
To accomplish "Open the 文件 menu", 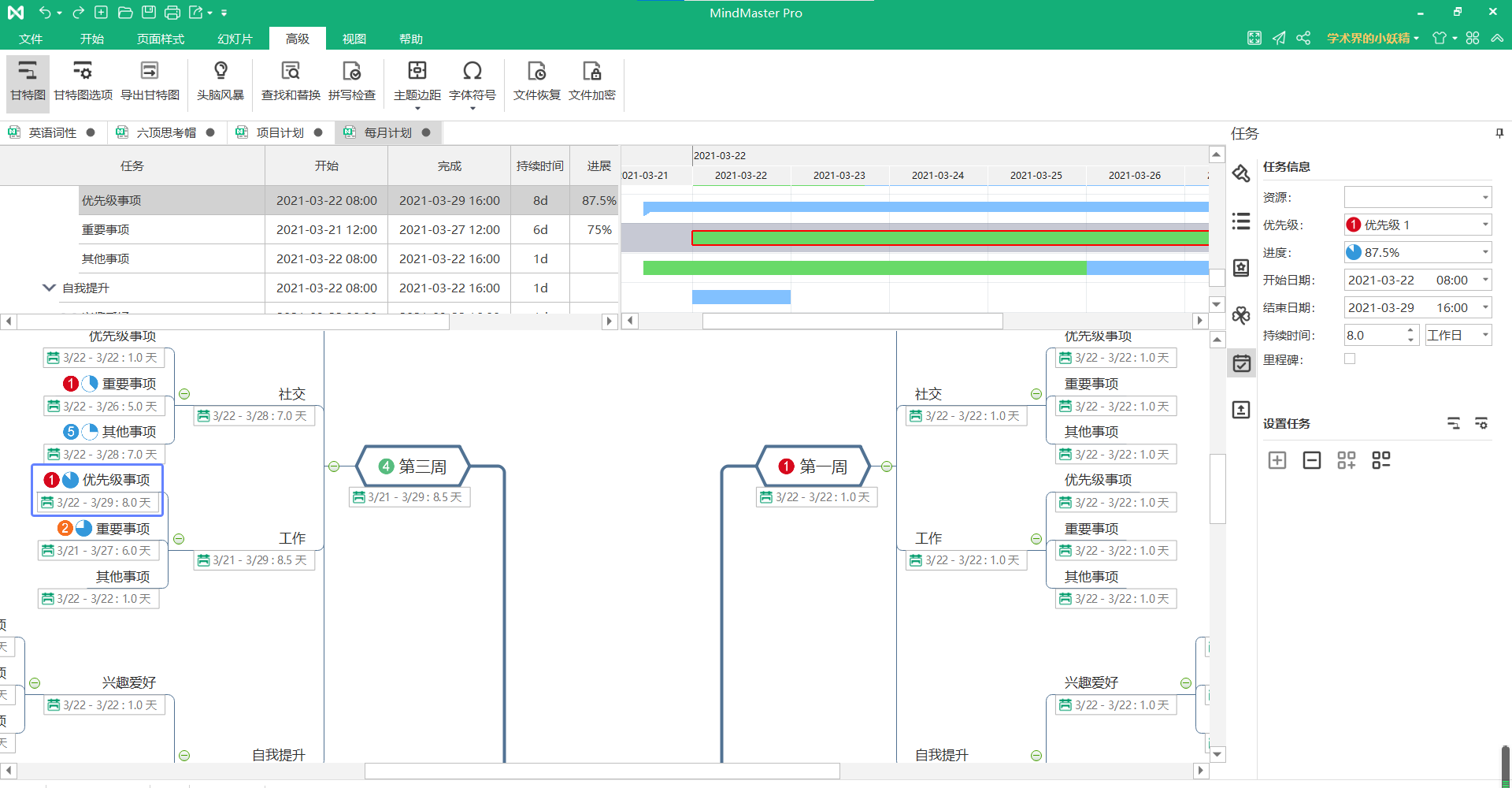I will (x=31, y=39).
